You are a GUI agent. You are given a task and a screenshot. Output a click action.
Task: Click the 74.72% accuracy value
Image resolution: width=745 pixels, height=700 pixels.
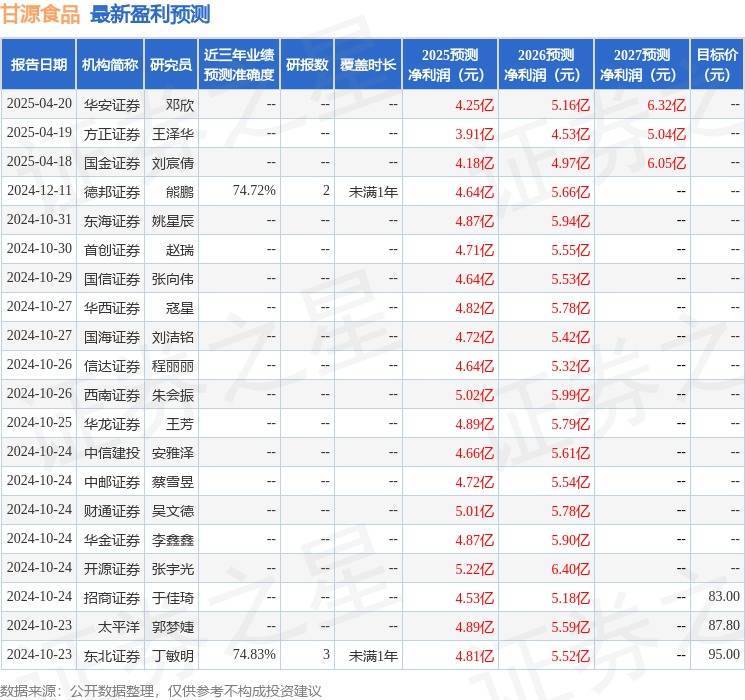(254, 191)
